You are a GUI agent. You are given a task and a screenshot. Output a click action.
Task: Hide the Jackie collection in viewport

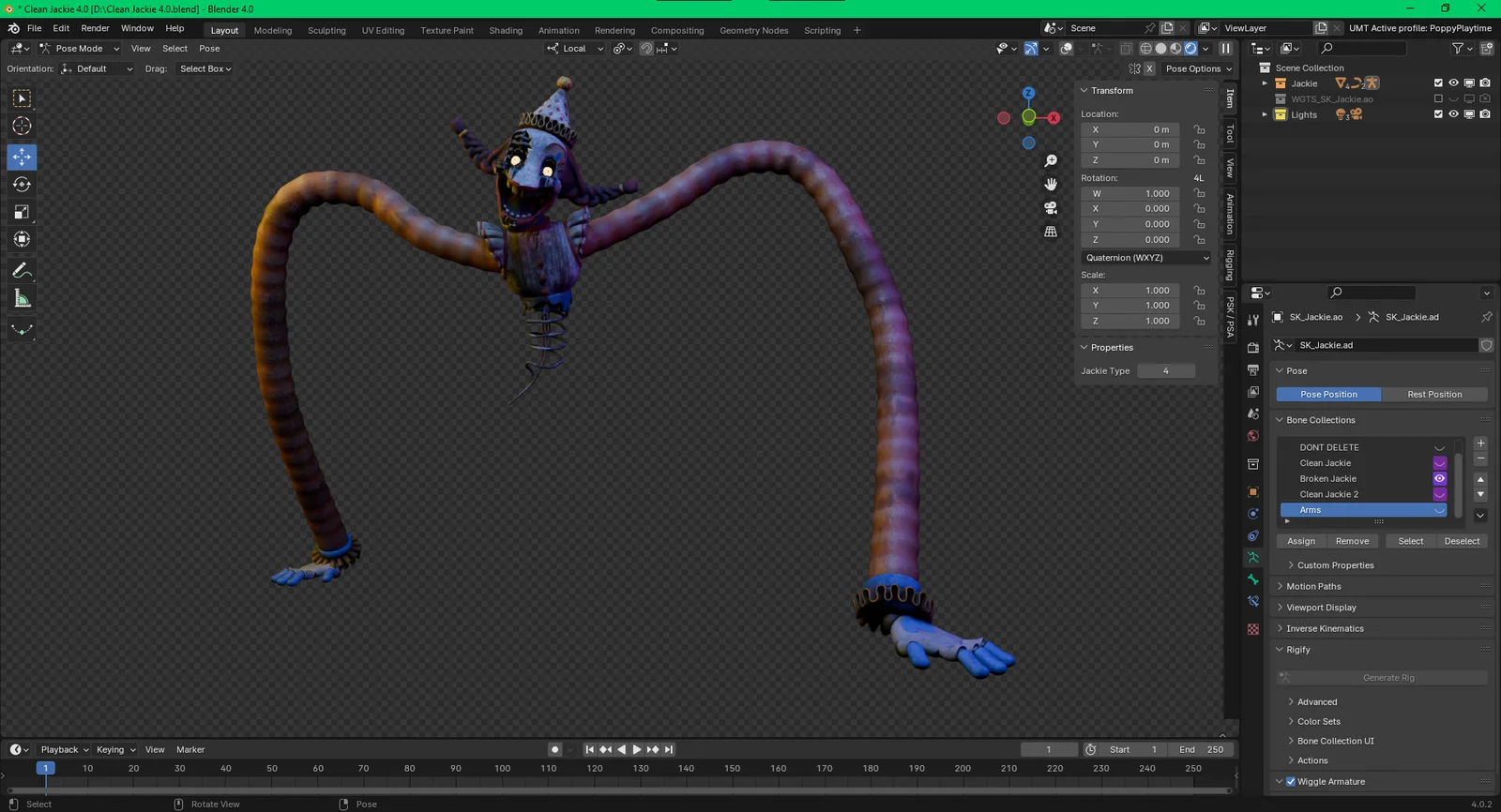pyautogui.click(x=1454, y=83)
